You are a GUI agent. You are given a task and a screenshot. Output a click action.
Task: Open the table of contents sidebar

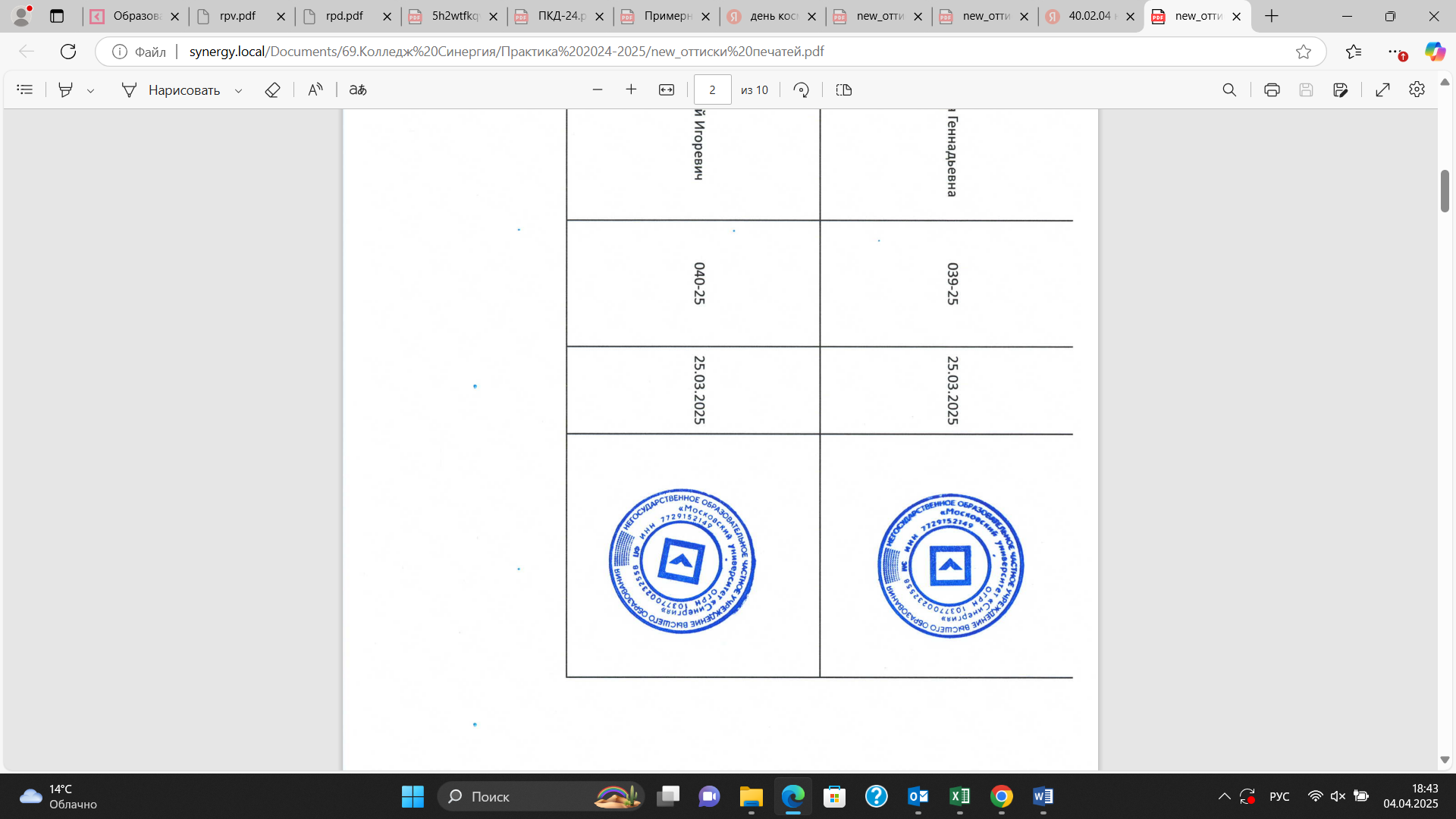(25, 89)
